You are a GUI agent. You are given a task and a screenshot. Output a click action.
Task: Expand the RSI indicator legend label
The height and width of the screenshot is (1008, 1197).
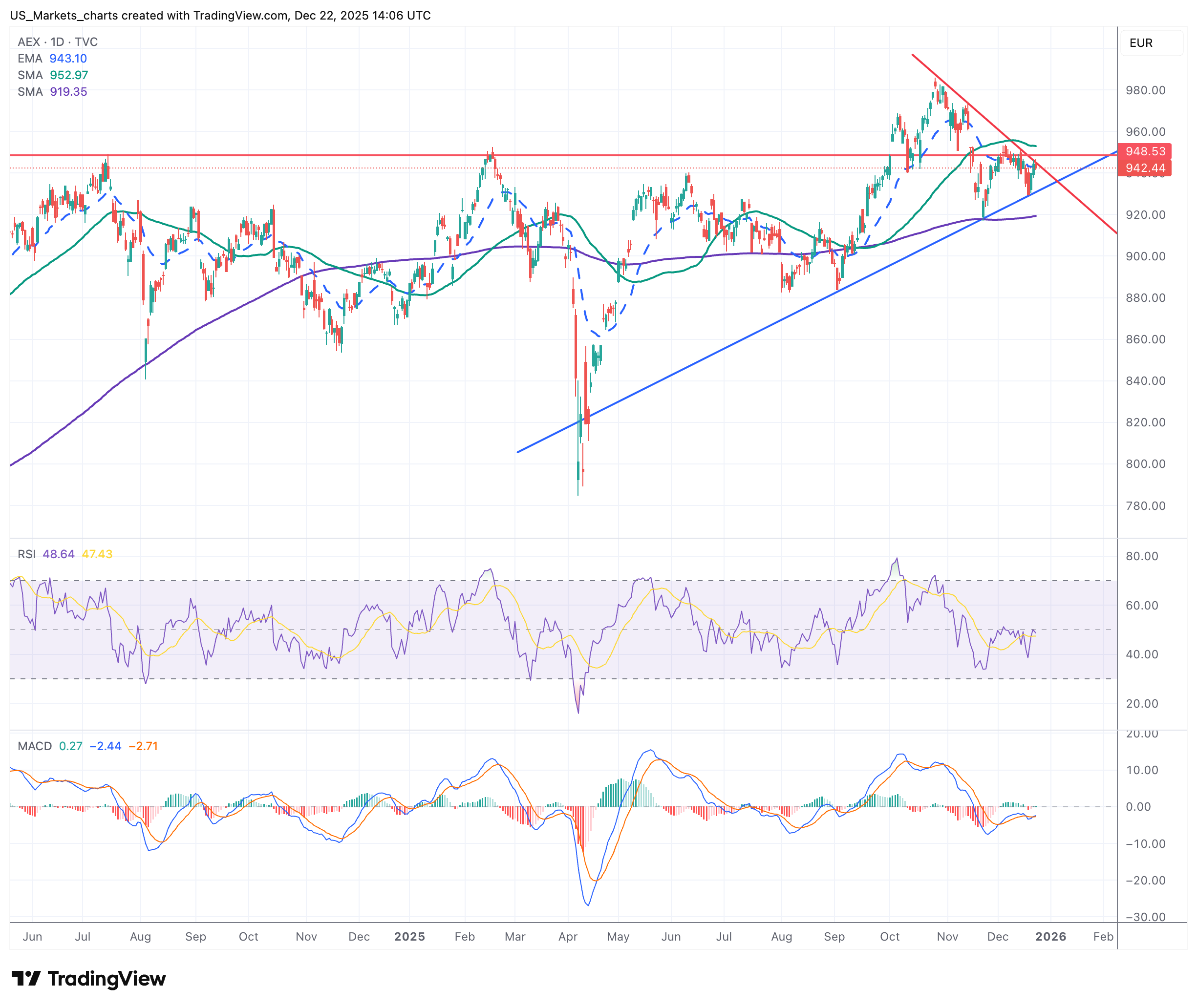point(26,554)
